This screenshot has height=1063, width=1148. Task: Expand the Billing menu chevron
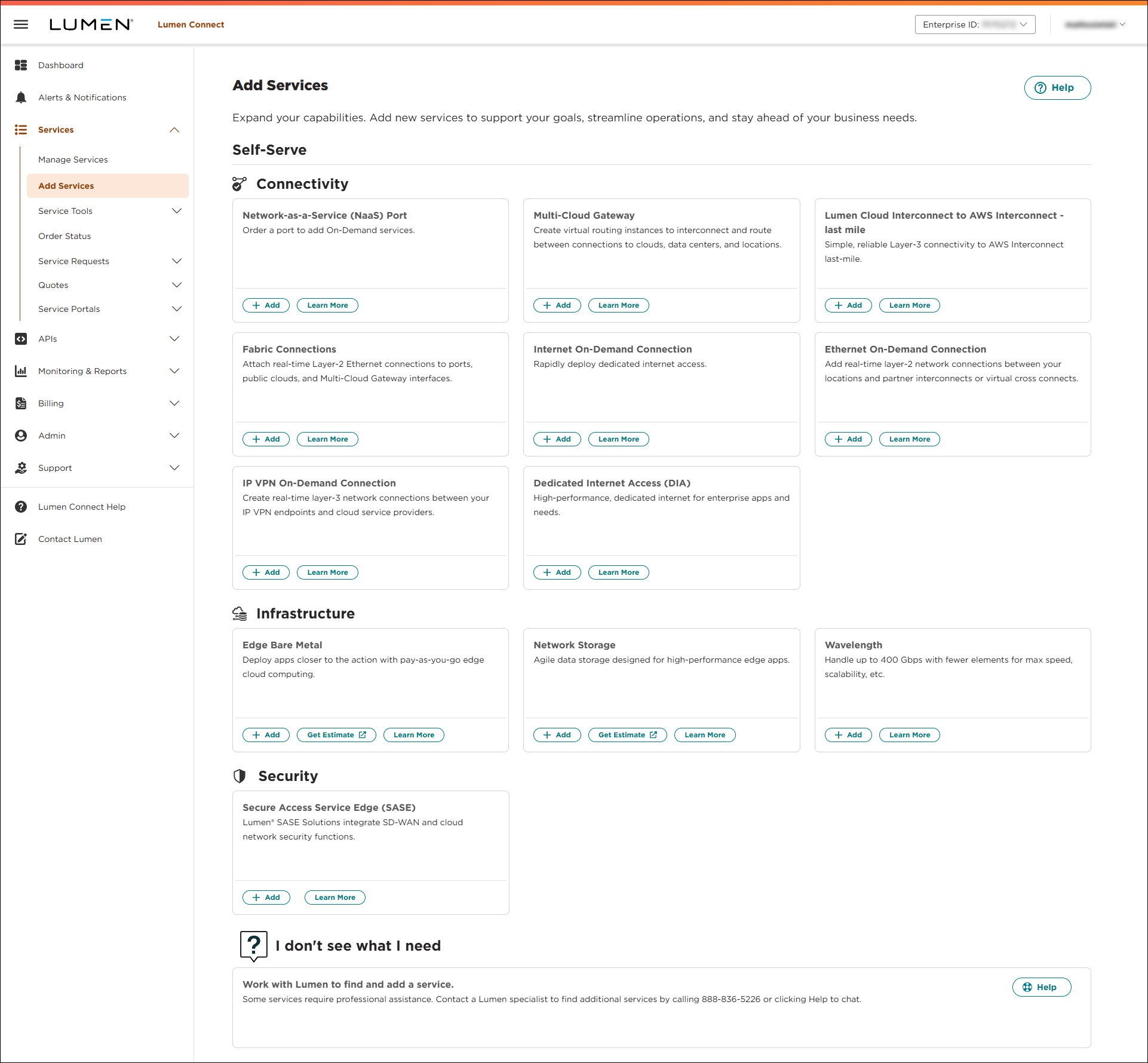click(174, 403)
